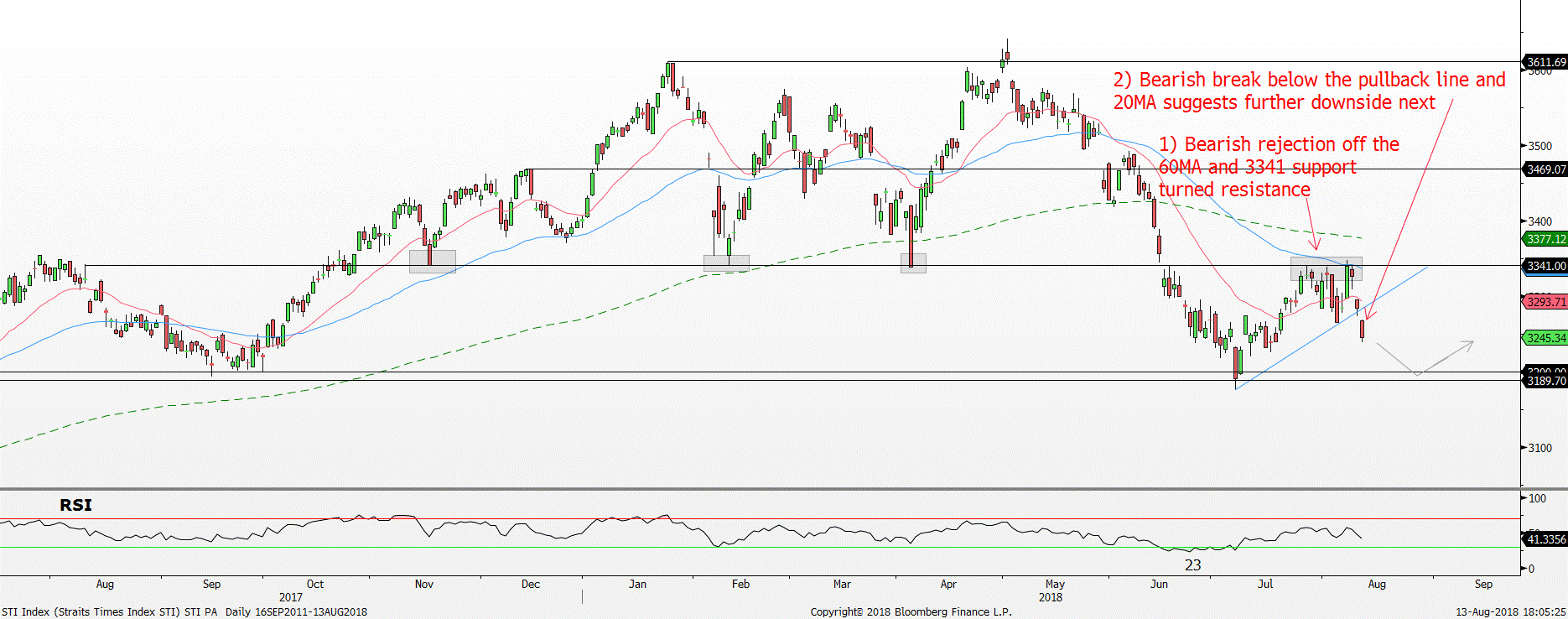The height and width of the screenshot is (619, 1568).
Task: Click the 3100 axis tick label
Action: pos(1540,448)
